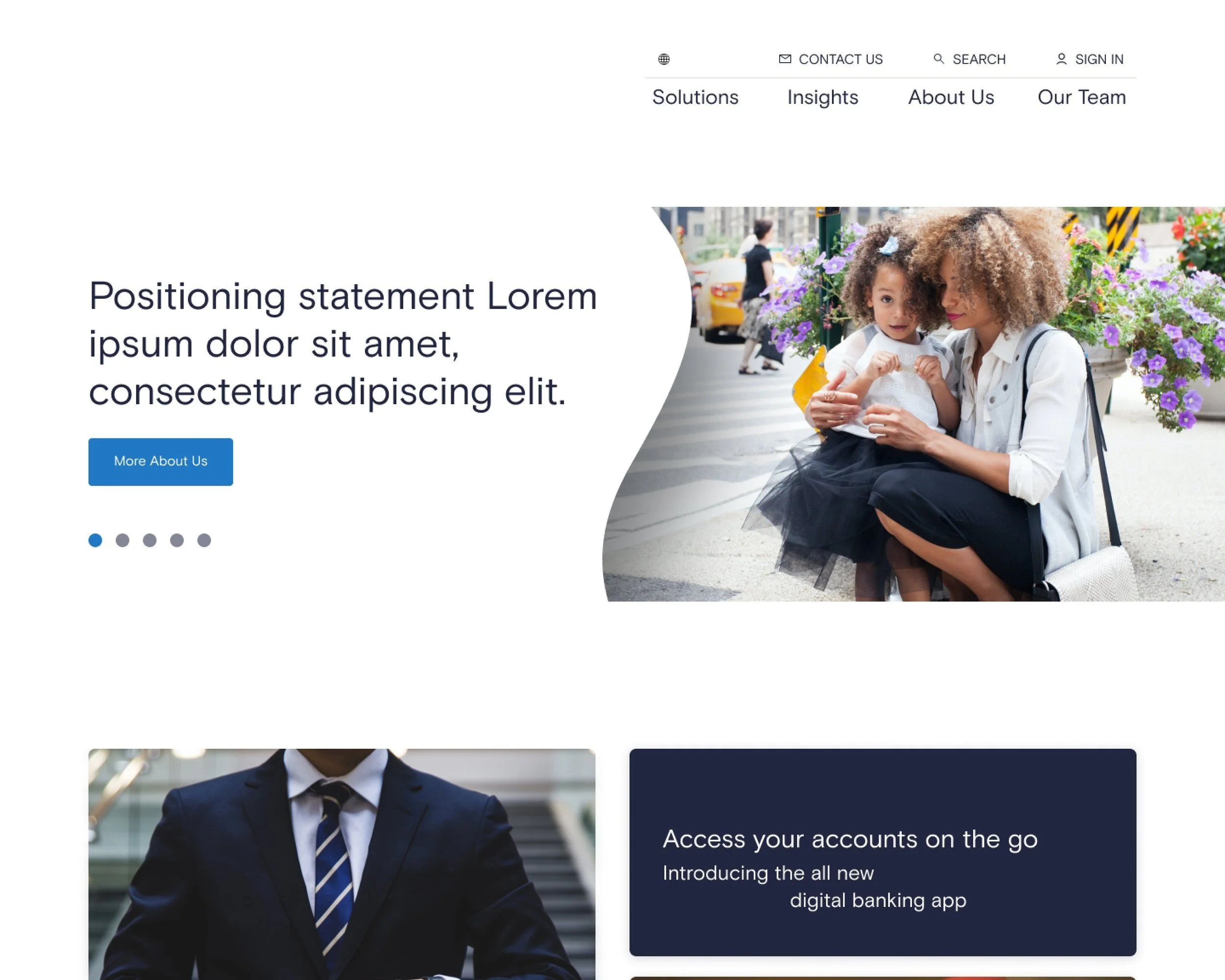Viewport: 1225px width, 980px height.
Task: Open the Access your accounts on the go card
Action: pos(883,852)
